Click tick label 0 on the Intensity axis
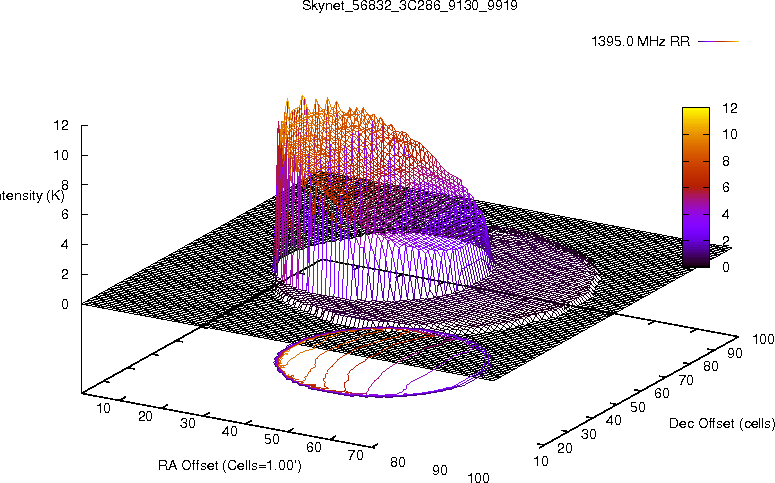The width and height of the screenshot is (775, 483). pos(65,305)
